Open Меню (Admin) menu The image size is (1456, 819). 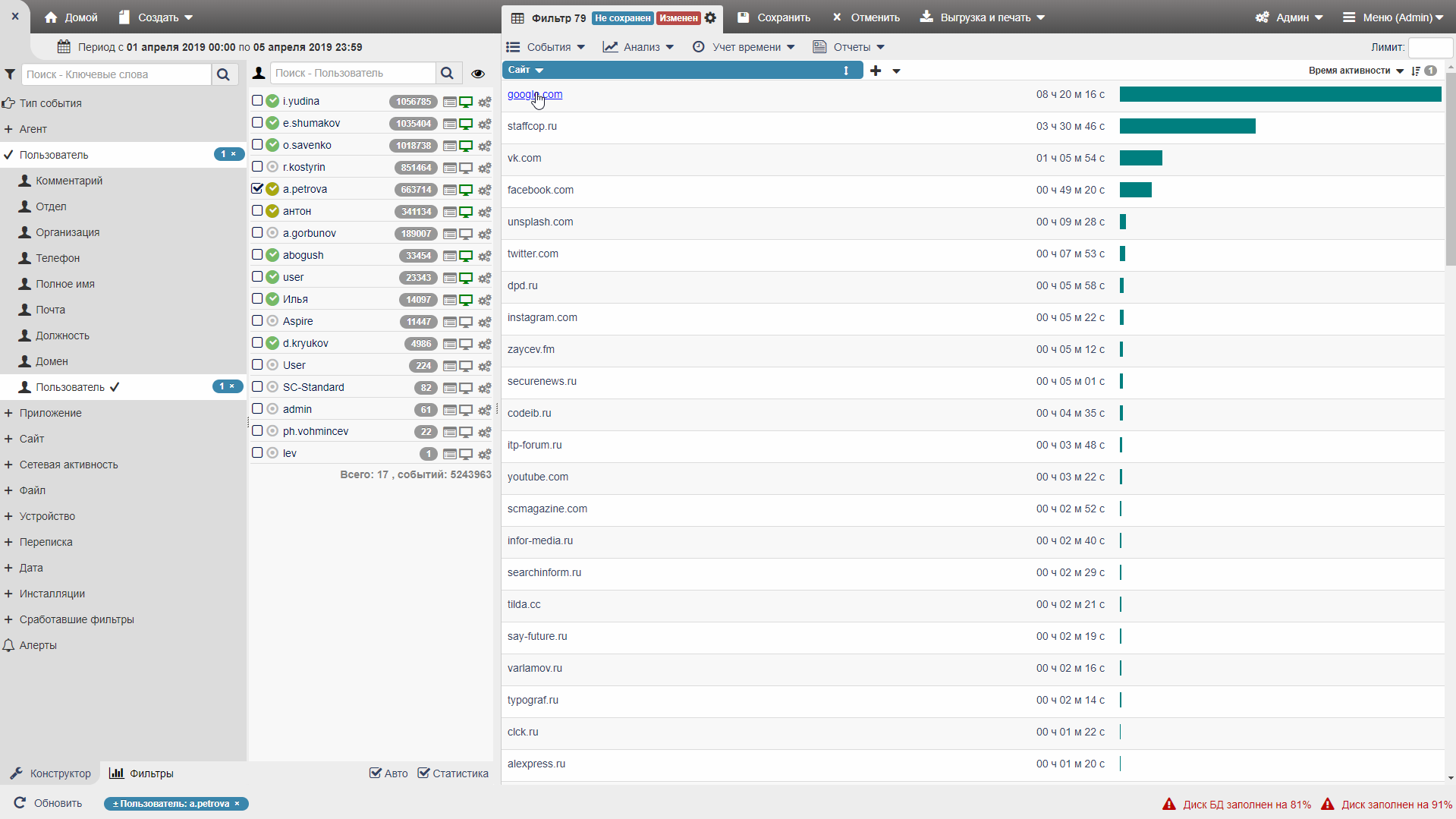click(x=1393, y=17)
